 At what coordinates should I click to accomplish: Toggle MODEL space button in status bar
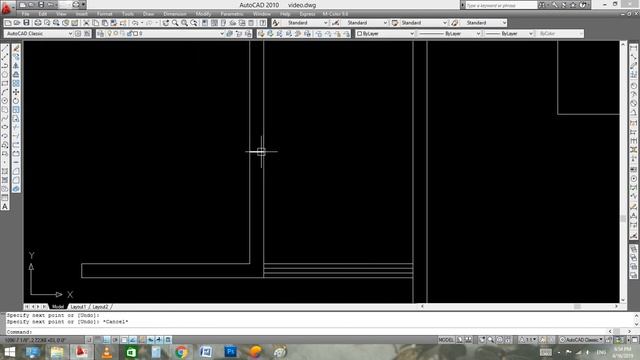click(x=446, y=340)
